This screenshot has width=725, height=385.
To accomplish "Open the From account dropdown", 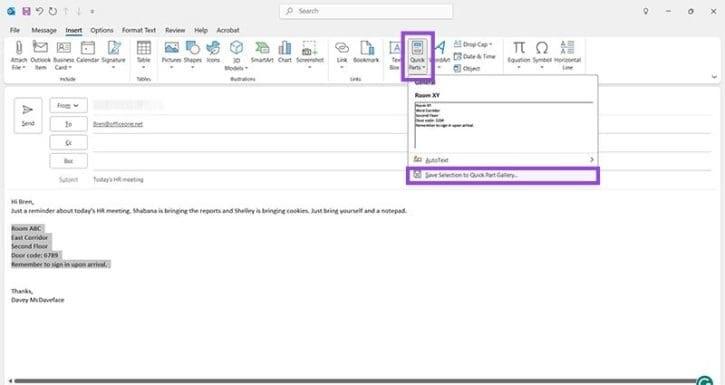I will tap(68, 105).
